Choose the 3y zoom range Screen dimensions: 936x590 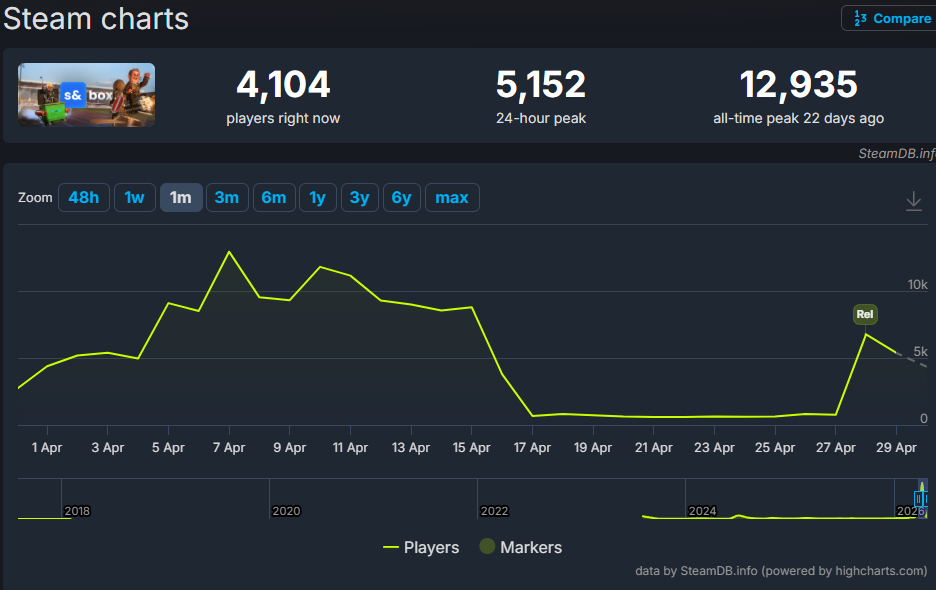(359, 198)
